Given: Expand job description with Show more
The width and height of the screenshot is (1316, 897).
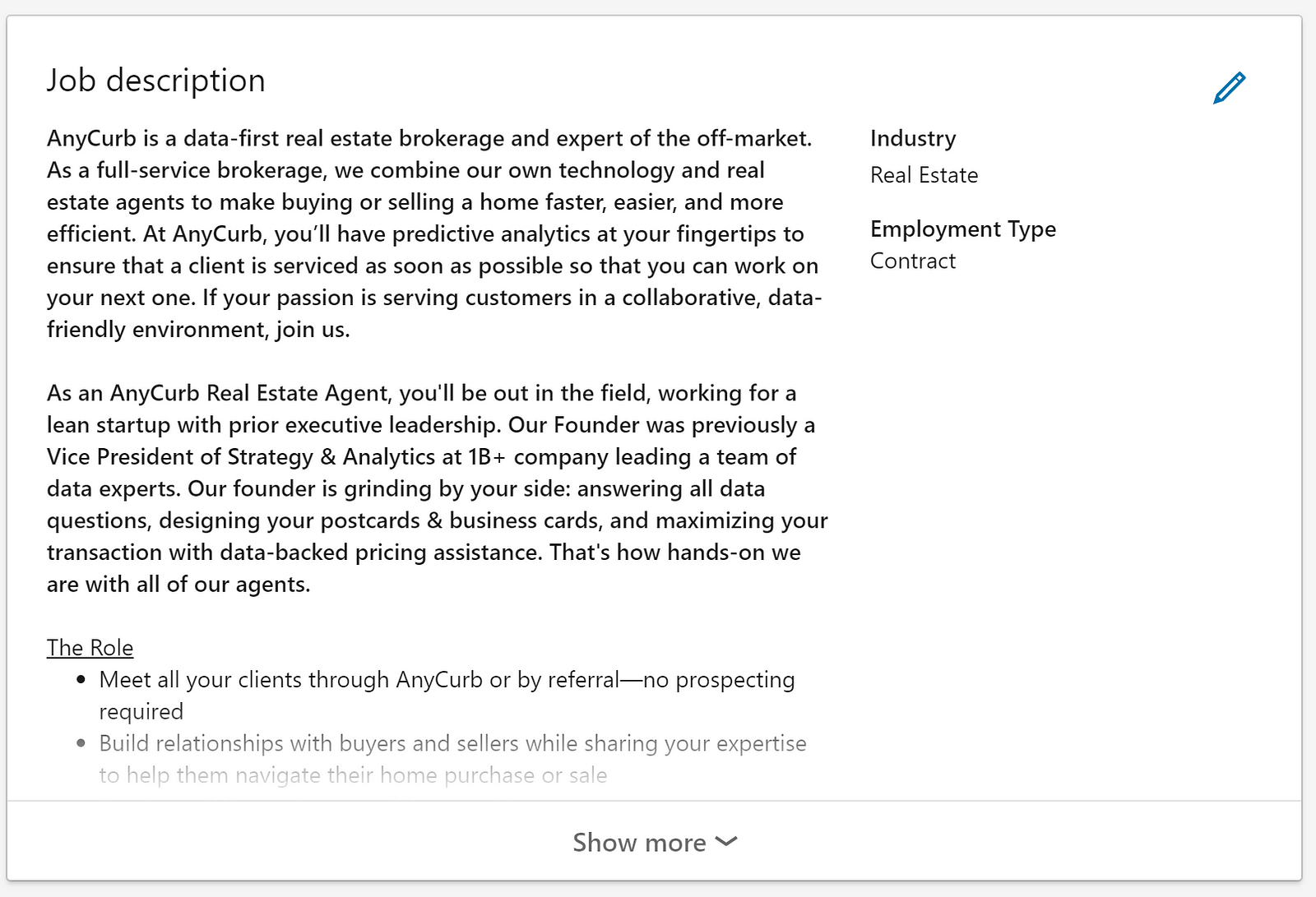Looking at the screenshot, I should 655,842.
